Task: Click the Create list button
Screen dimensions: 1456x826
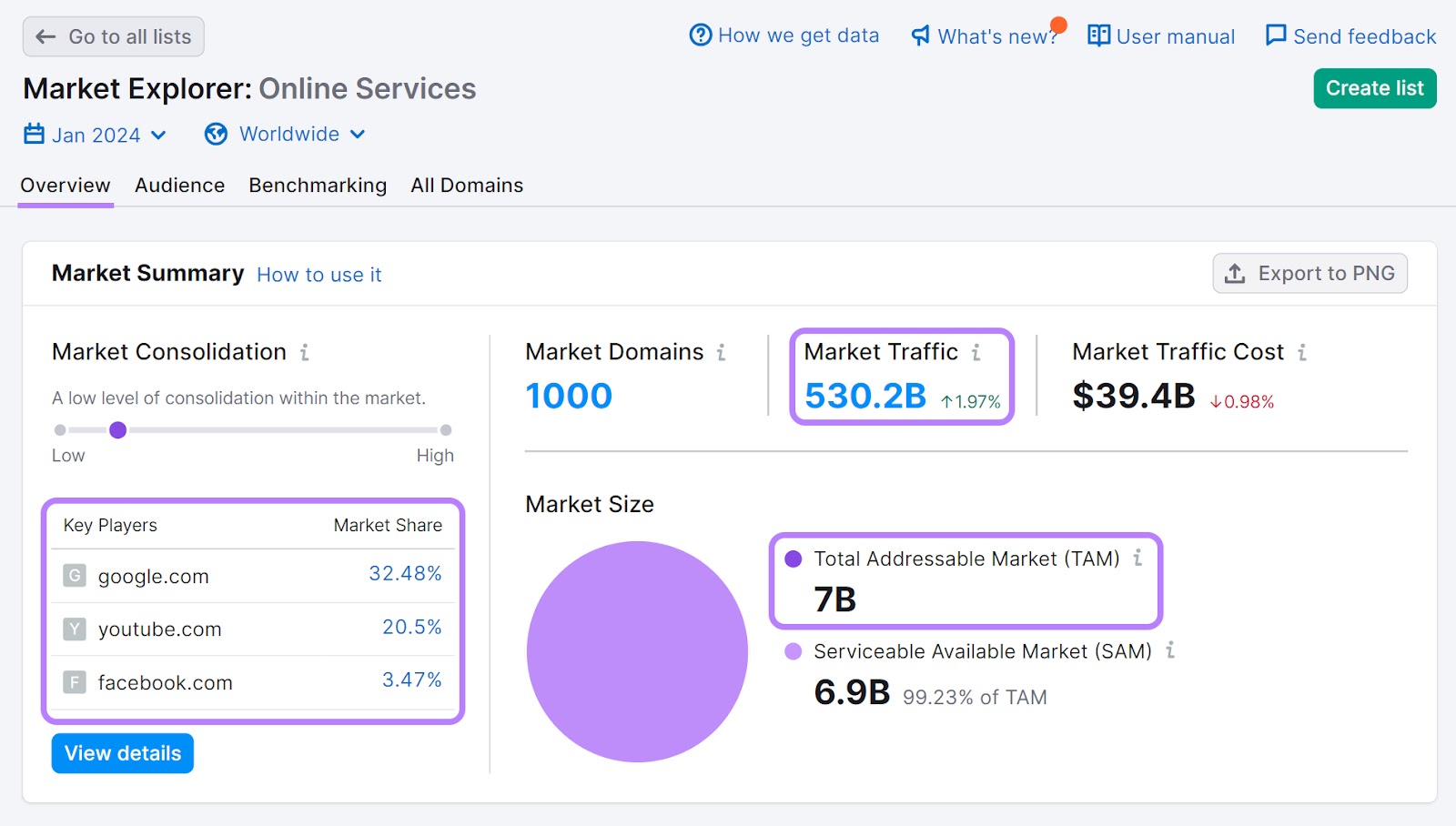Action: click(1374, 88)
